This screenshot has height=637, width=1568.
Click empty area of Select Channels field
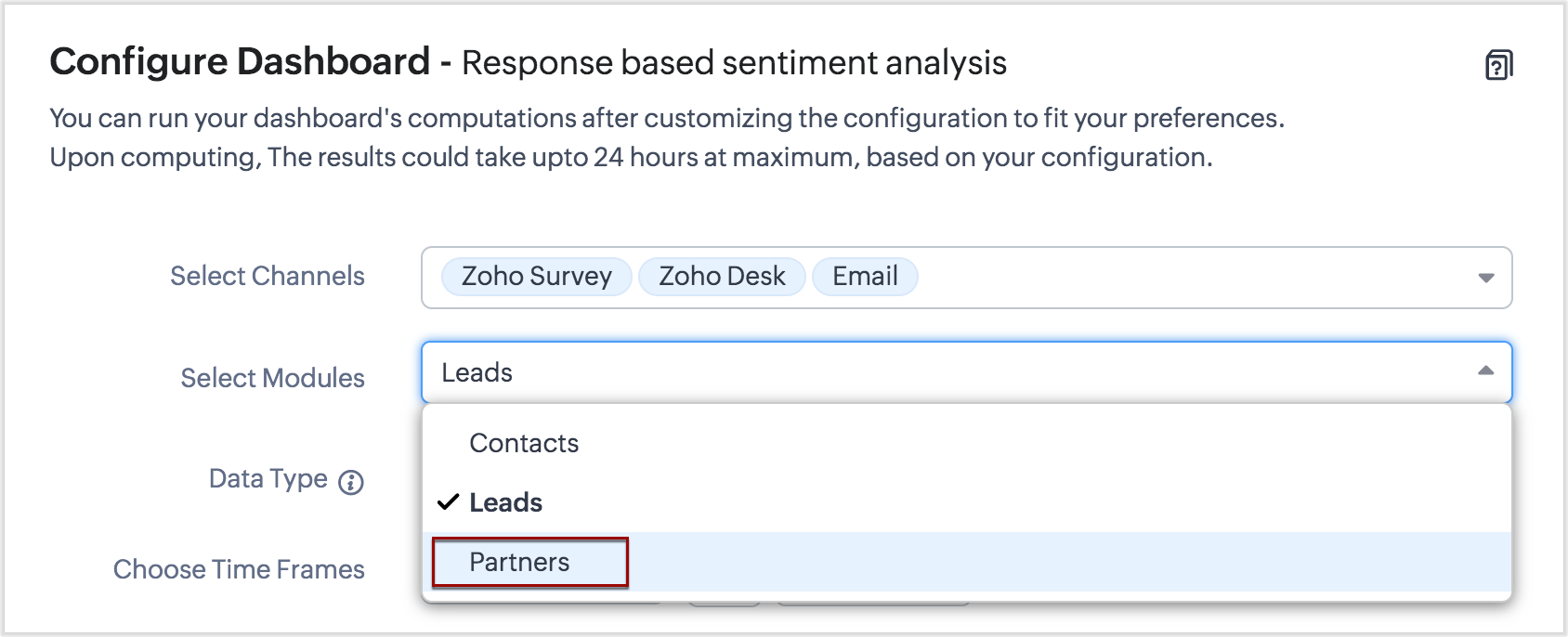tap(1189, 278)
